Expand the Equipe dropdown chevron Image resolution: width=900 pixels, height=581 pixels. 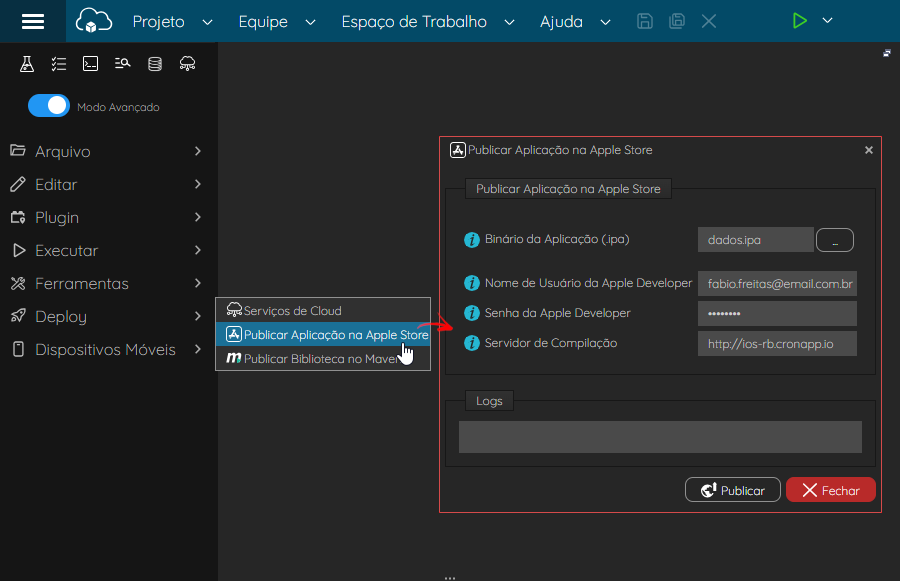(311, 22)
